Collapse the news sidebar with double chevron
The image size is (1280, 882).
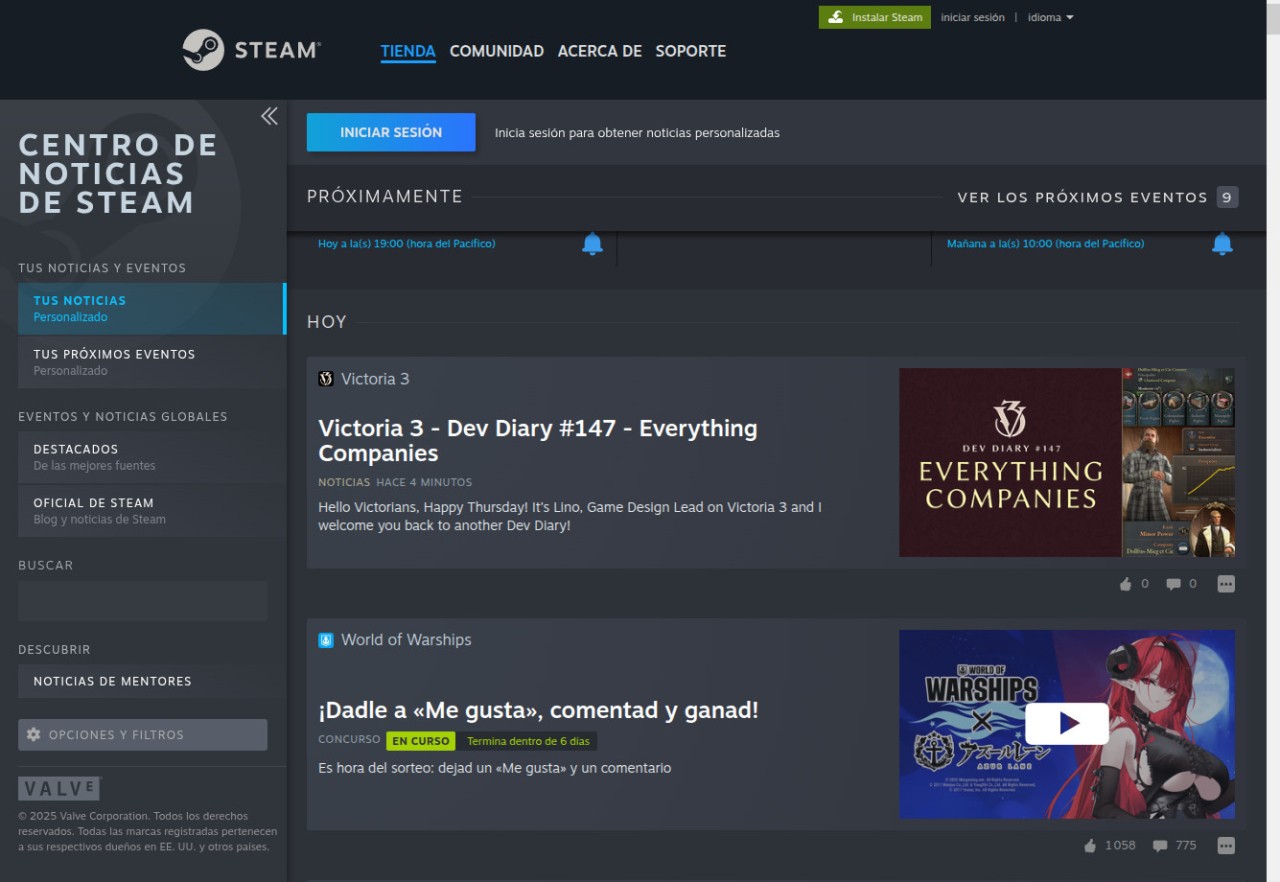[269, 116]
